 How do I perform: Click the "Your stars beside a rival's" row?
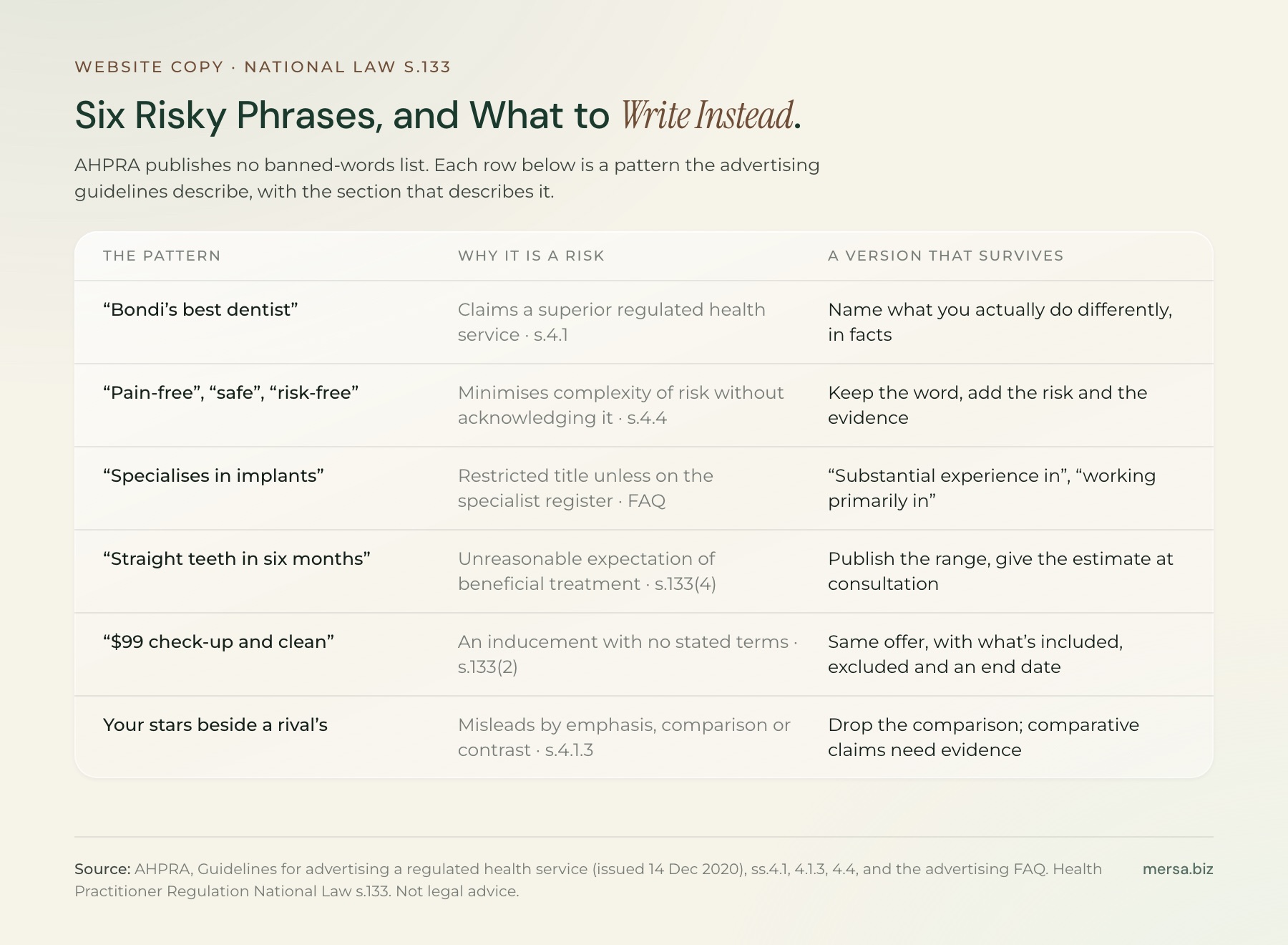click(644, 737)
